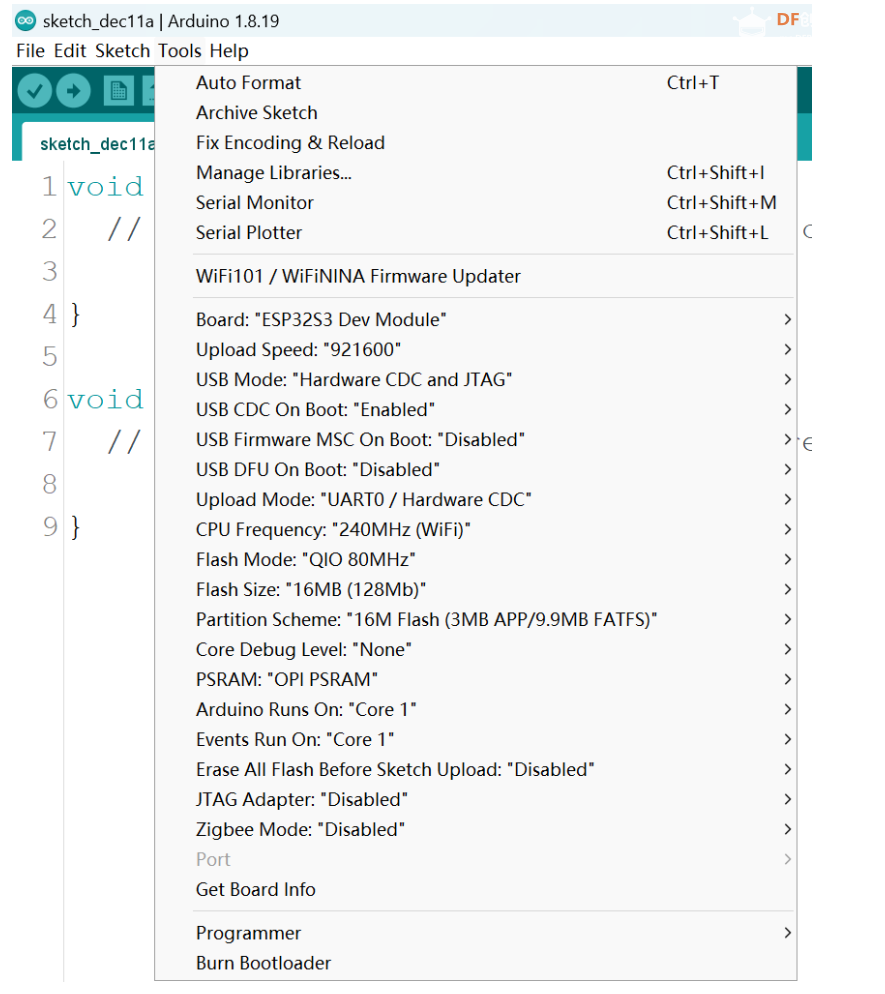
Task: Expand PSRAM "OPI PSRAM" submenu
Action: (x=475, y=680)
